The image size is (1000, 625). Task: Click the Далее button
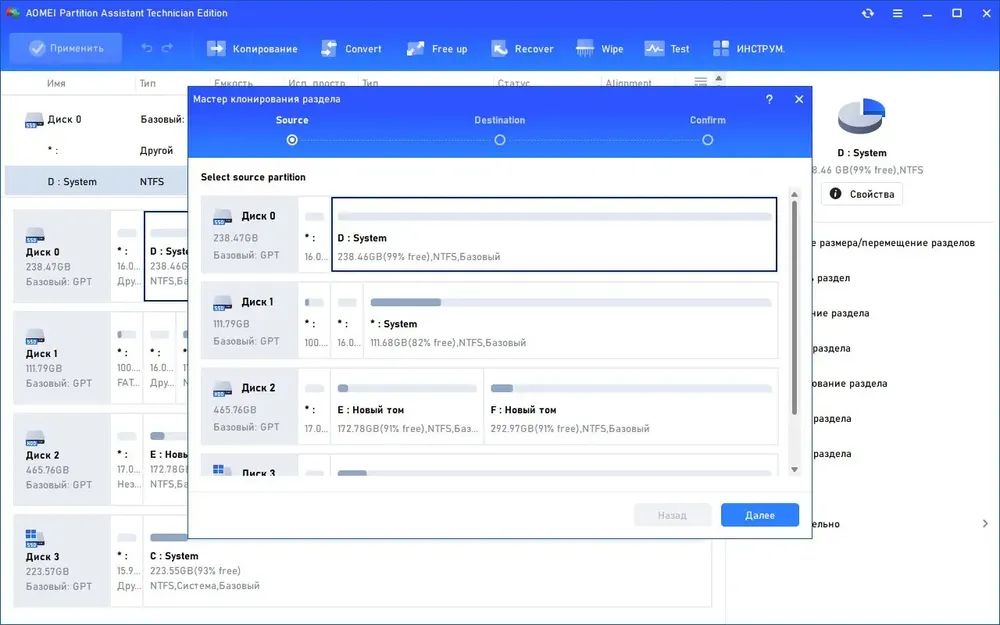click(760, 515)
